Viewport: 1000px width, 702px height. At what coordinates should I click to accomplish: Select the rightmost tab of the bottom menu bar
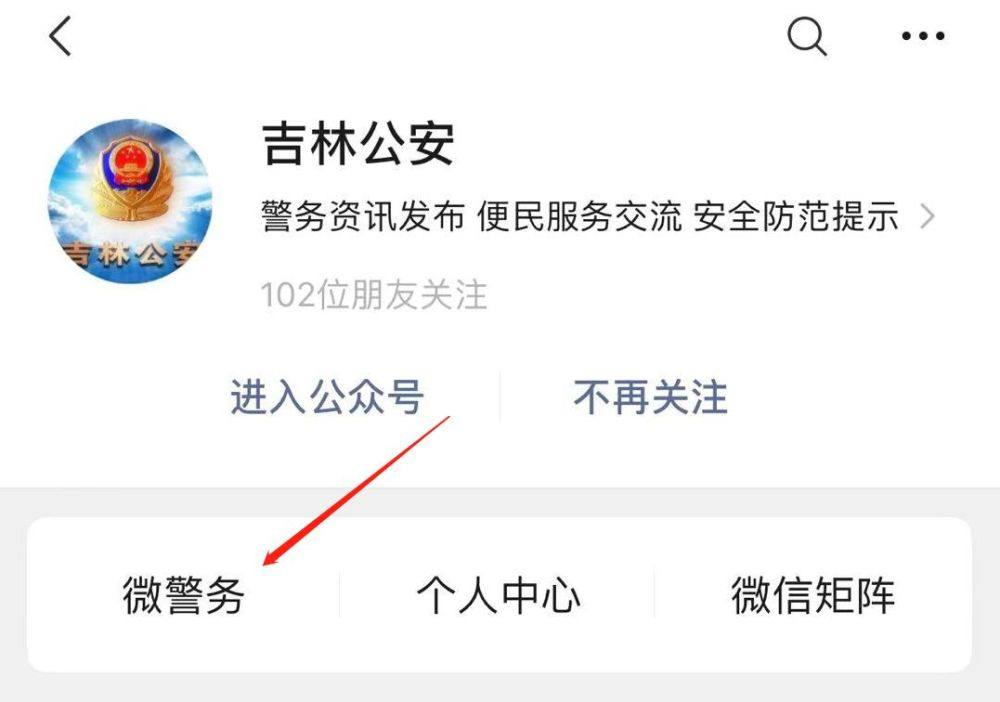813,595
